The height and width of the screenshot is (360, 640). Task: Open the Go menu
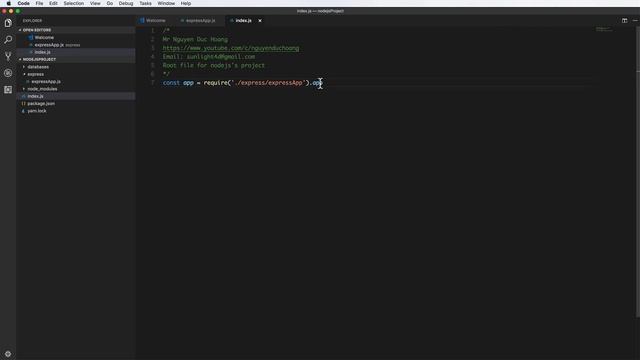point(110,3)
